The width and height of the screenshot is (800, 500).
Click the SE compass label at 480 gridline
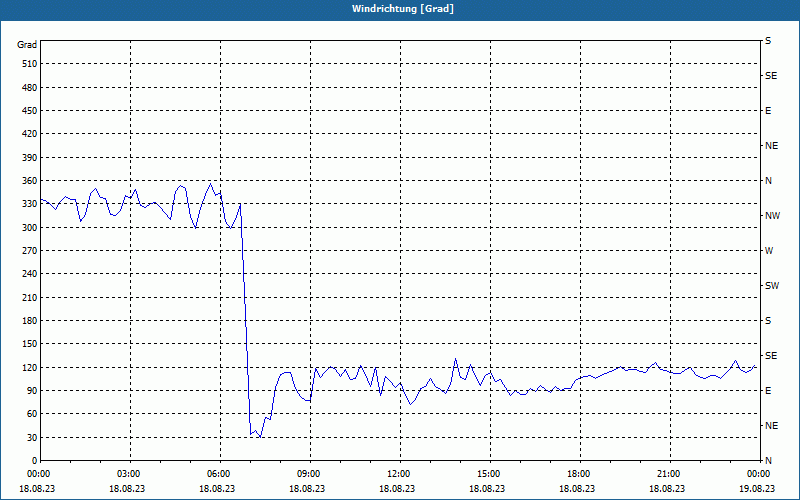pyautogui.click(x=771, y=76)
